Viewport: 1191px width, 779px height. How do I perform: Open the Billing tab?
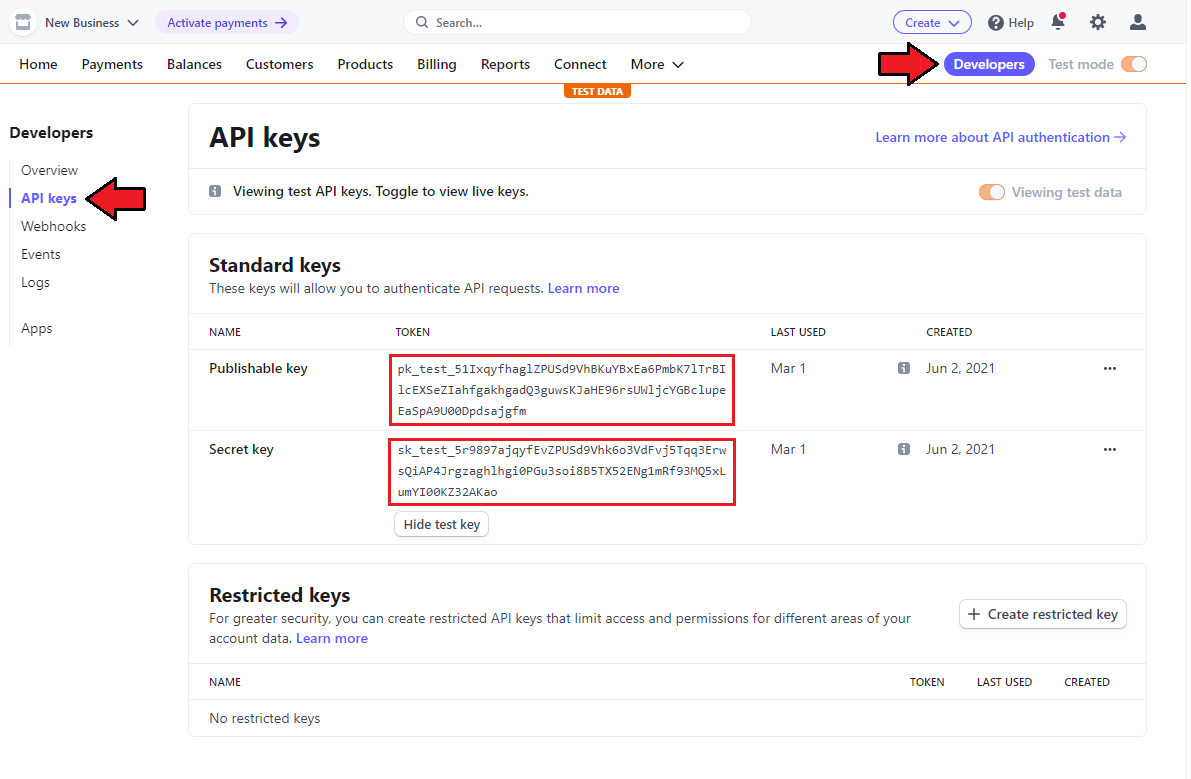(438, 65)
